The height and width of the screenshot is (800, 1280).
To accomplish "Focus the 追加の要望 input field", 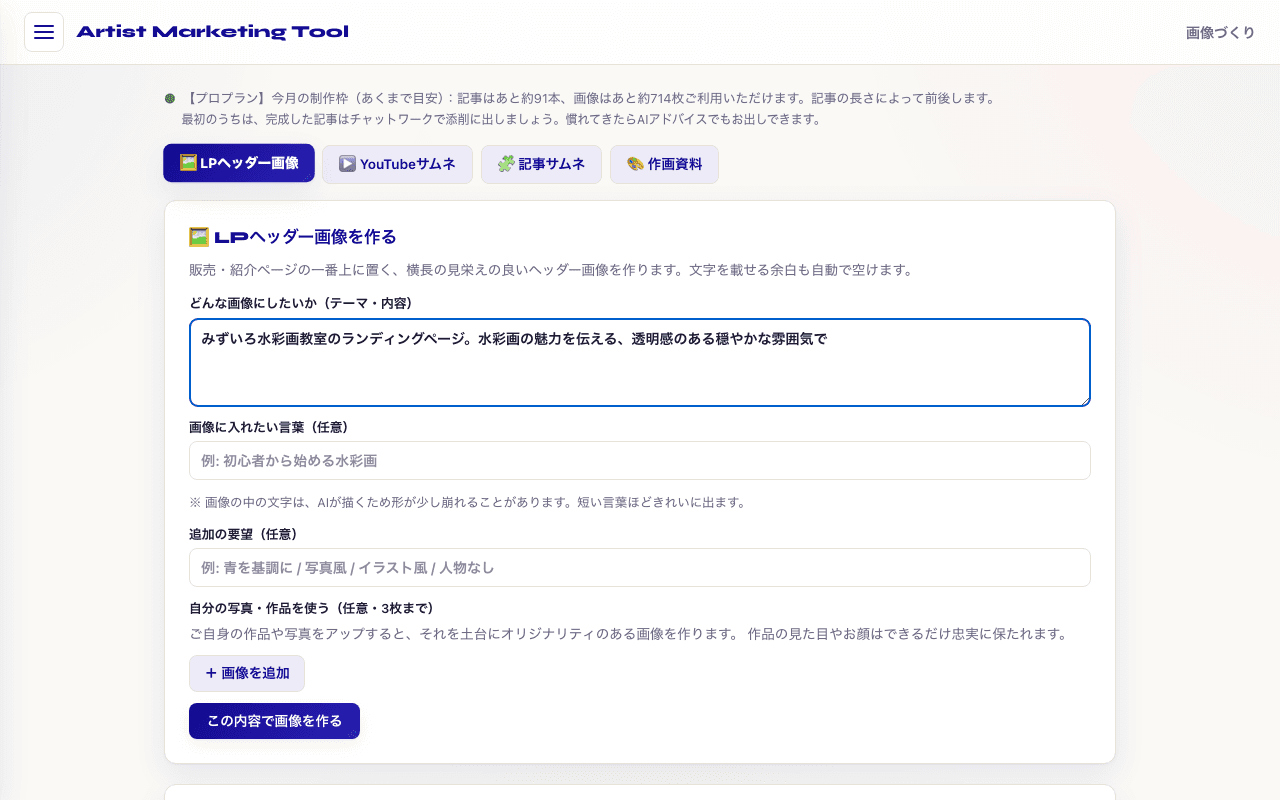I will click(640, 568).
